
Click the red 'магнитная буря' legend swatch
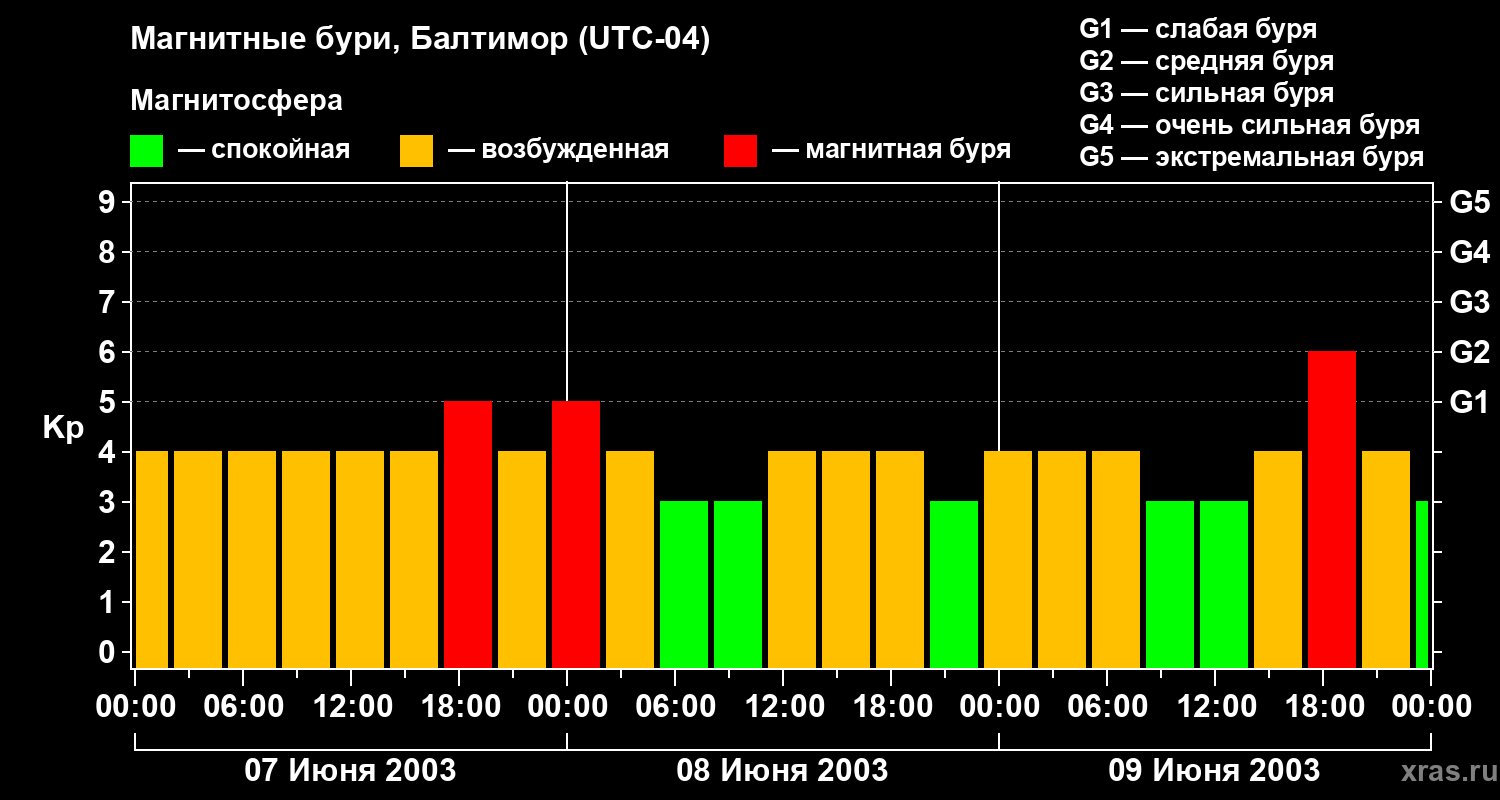(x=740, y=151)
